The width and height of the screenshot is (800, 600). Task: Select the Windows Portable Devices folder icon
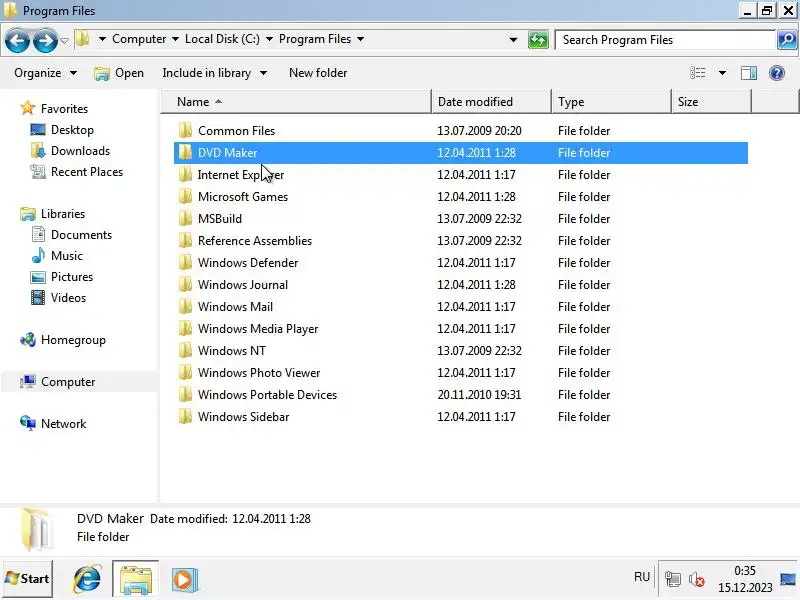tap(185, 394)
